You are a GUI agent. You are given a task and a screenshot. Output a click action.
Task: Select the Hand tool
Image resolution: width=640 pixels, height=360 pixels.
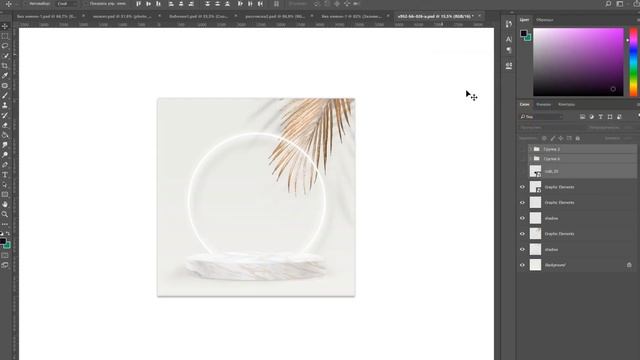(x=5, y=204)
